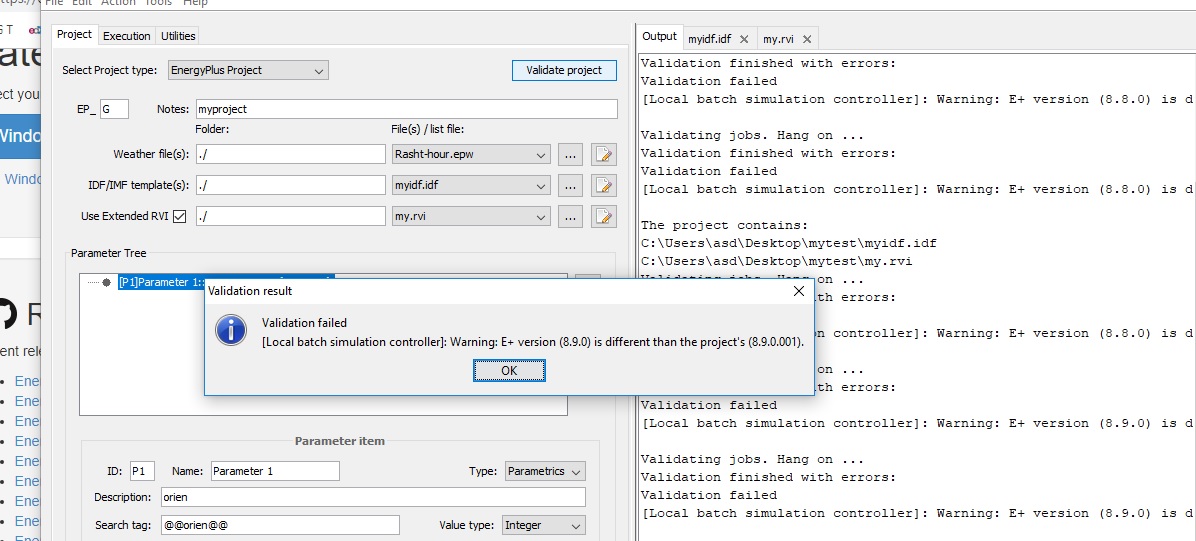Click the Notes field containing myproject
This screenshot has height=541, width=1196.
pyautogui.click(x=407, y=109)
